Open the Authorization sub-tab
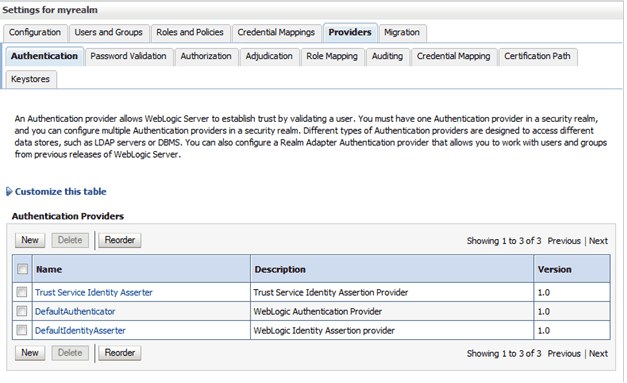Screen dimensions: 627x383 coord(206,56)
